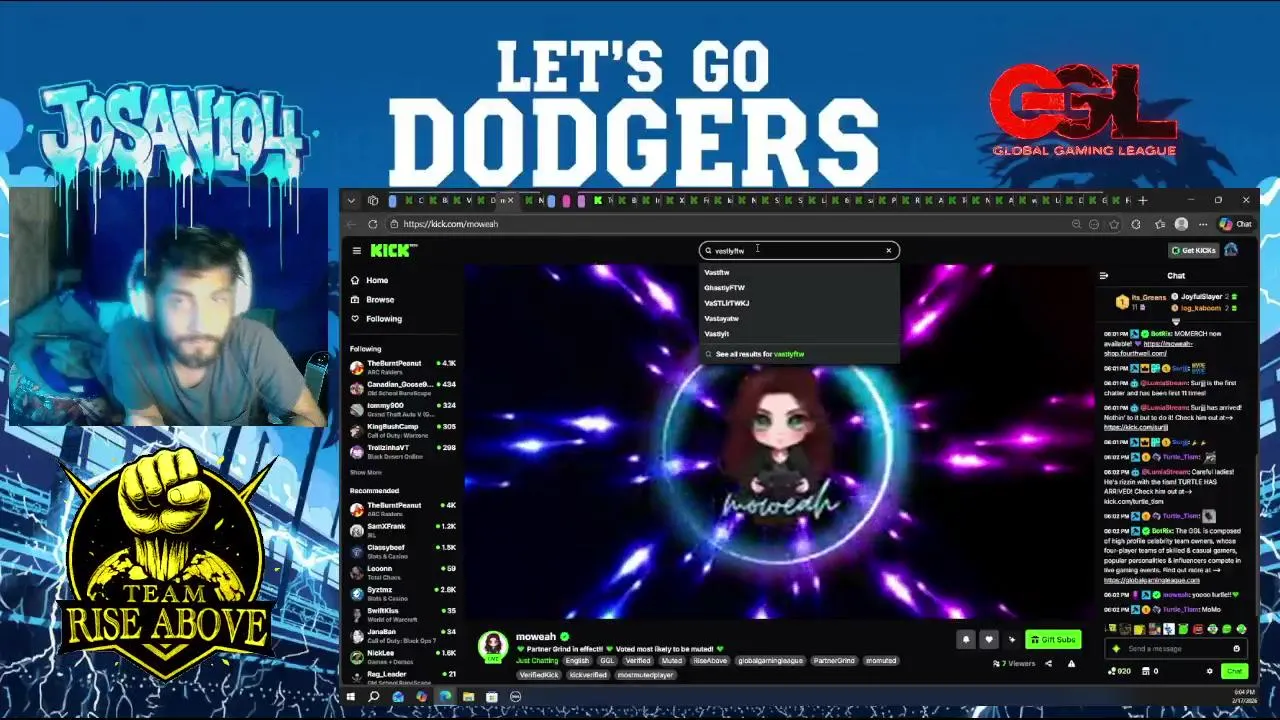
Task: Open NickLee recommended channel
Action: pos(402,657)
